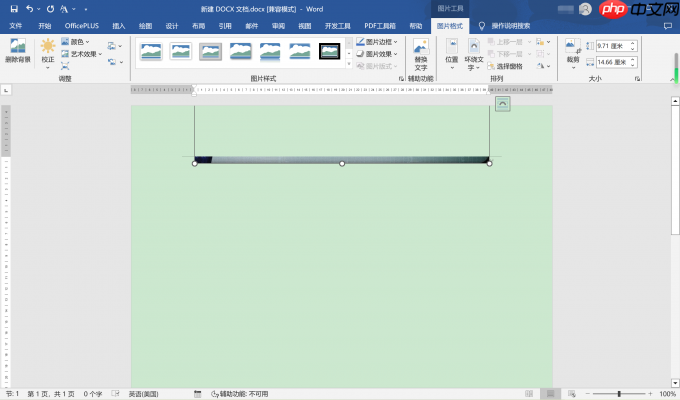The image size is (680, 400).
Task: Click the Crop (裁剪) tool icon
Action: coord(573,45)
